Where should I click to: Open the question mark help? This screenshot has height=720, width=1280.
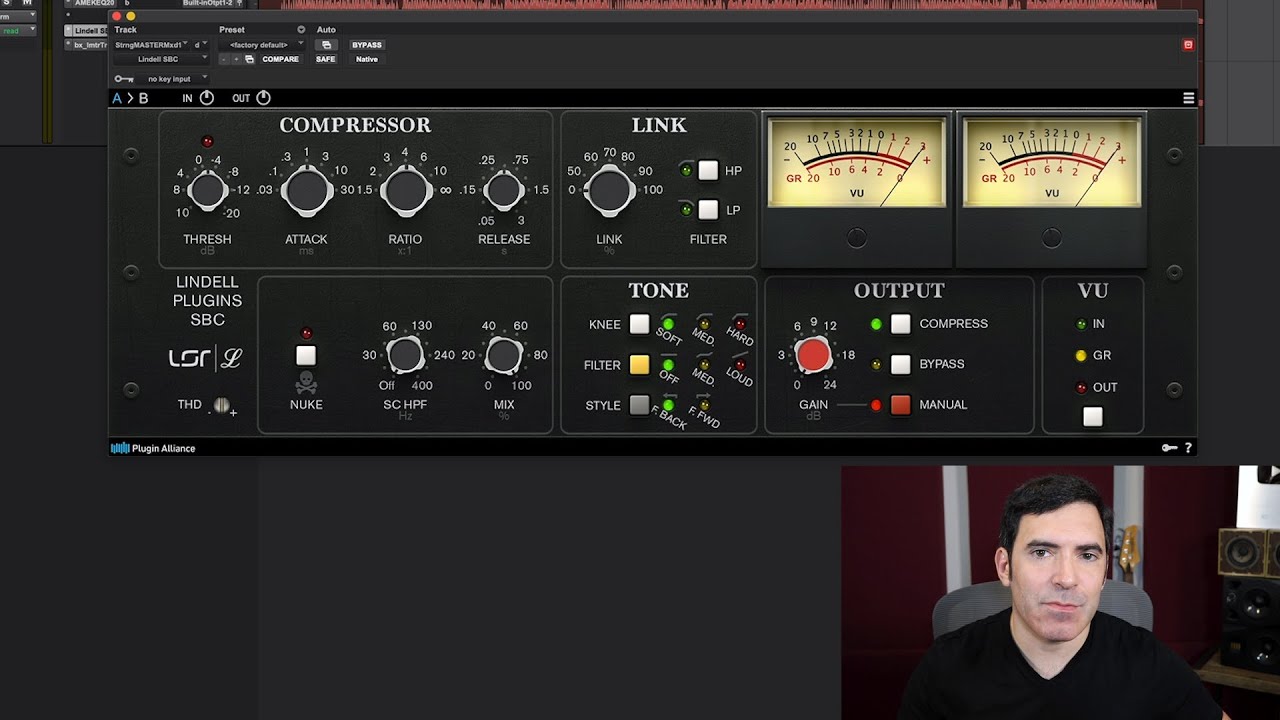point(1188,448)
